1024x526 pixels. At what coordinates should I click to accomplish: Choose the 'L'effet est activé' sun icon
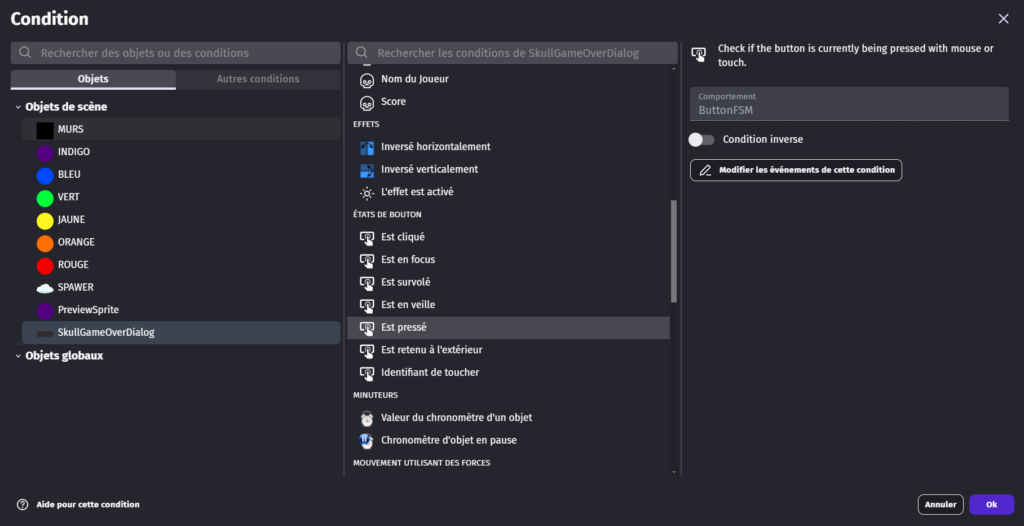pyautogui.click(x=366, y=192)
